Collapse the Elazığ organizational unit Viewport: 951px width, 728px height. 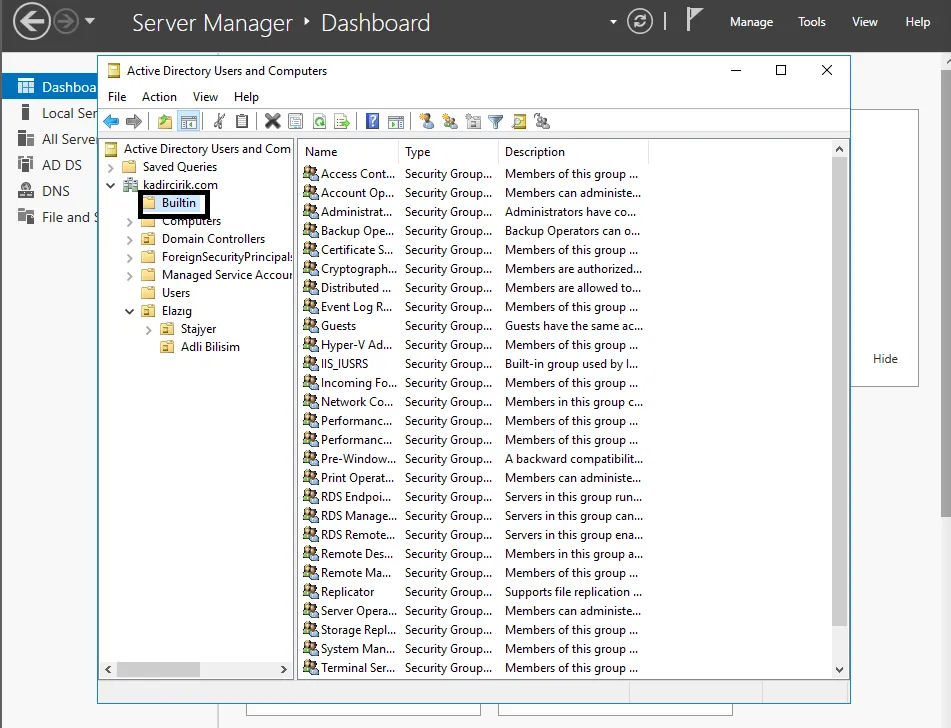tap(129, 311)
